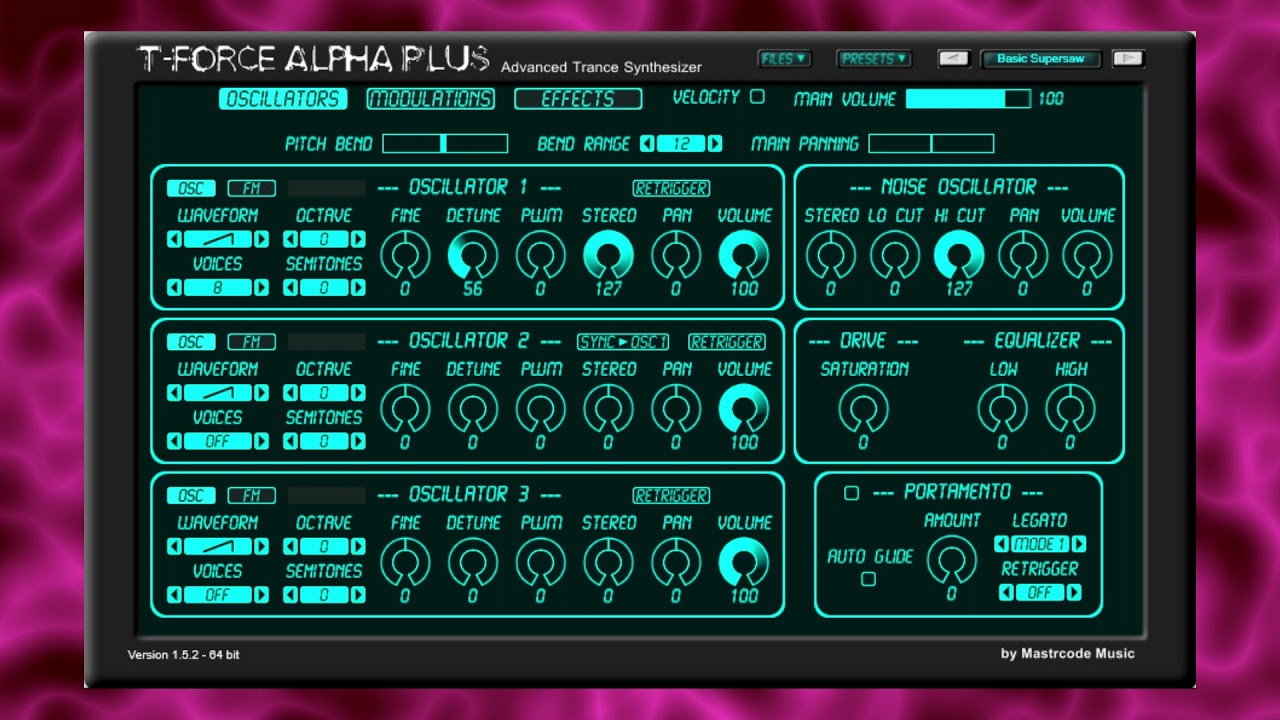Next waveform arrow for Oscillator 2
This screenshot has height=720, width=1280.
coord(261,393)
